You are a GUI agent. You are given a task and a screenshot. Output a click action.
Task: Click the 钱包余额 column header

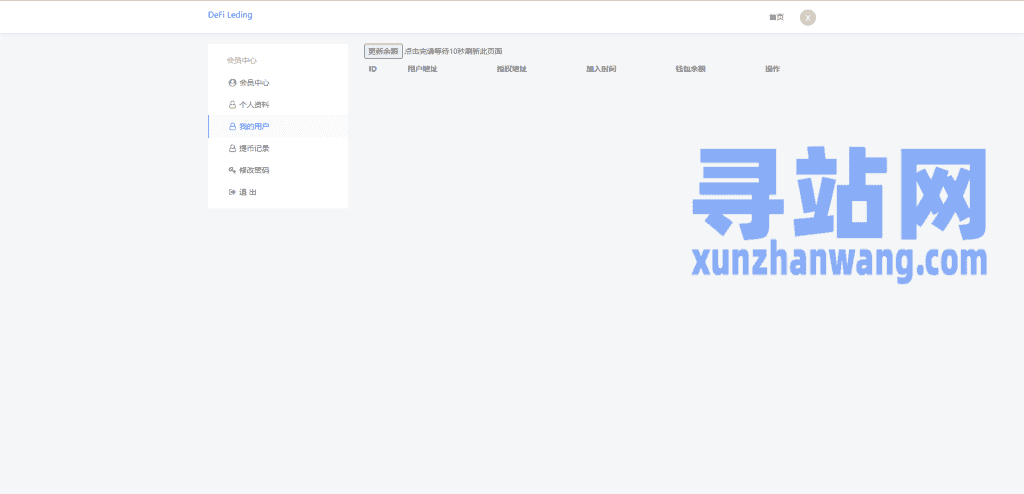point(691,69)
